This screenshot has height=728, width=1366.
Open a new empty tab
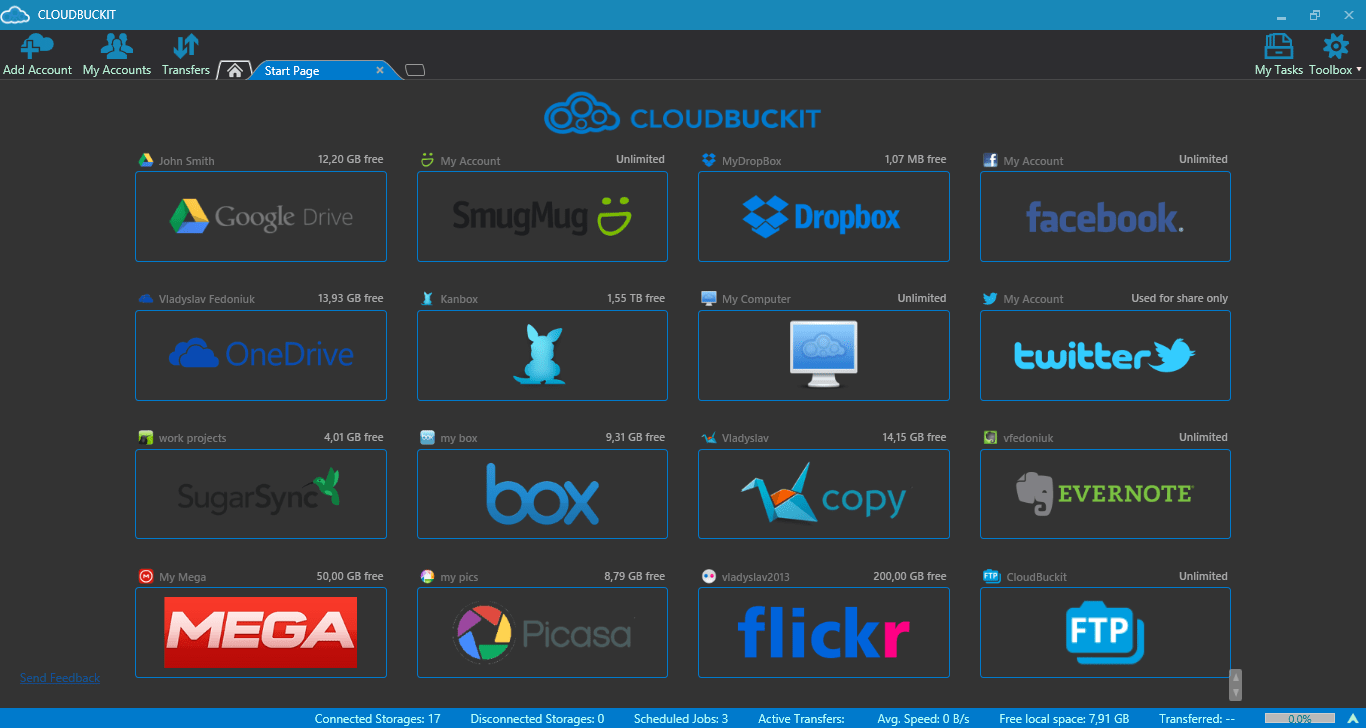click(x=416, y=70)
